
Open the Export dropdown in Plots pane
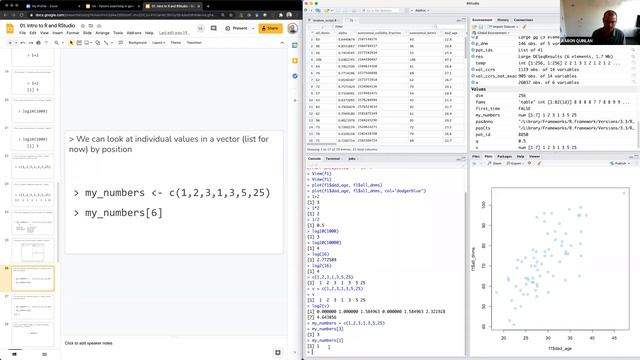(515, 163)
